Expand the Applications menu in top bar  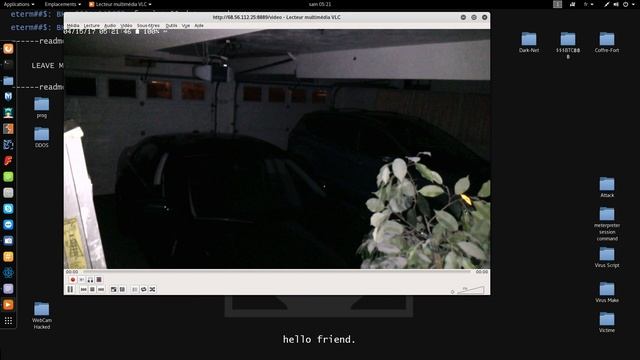tap(19, 4)
